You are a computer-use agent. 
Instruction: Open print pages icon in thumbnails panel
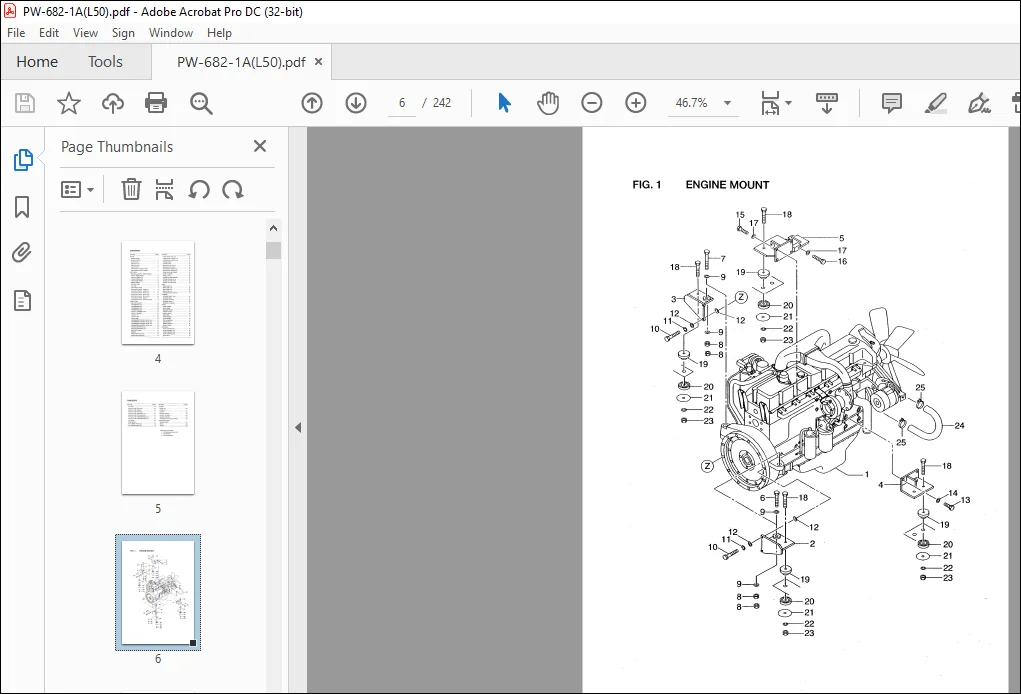[165, 189]
